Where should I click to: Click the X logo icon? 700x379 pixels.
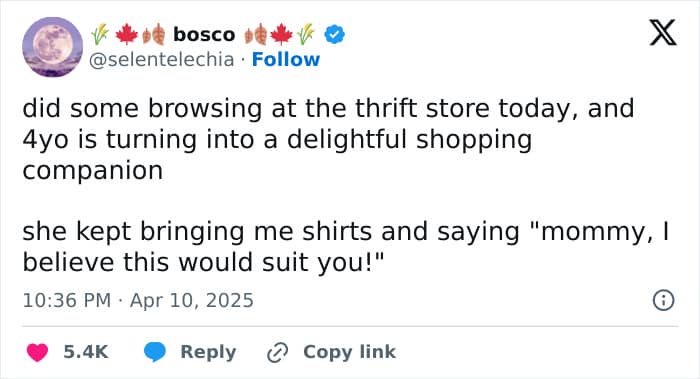click(663, 32)
